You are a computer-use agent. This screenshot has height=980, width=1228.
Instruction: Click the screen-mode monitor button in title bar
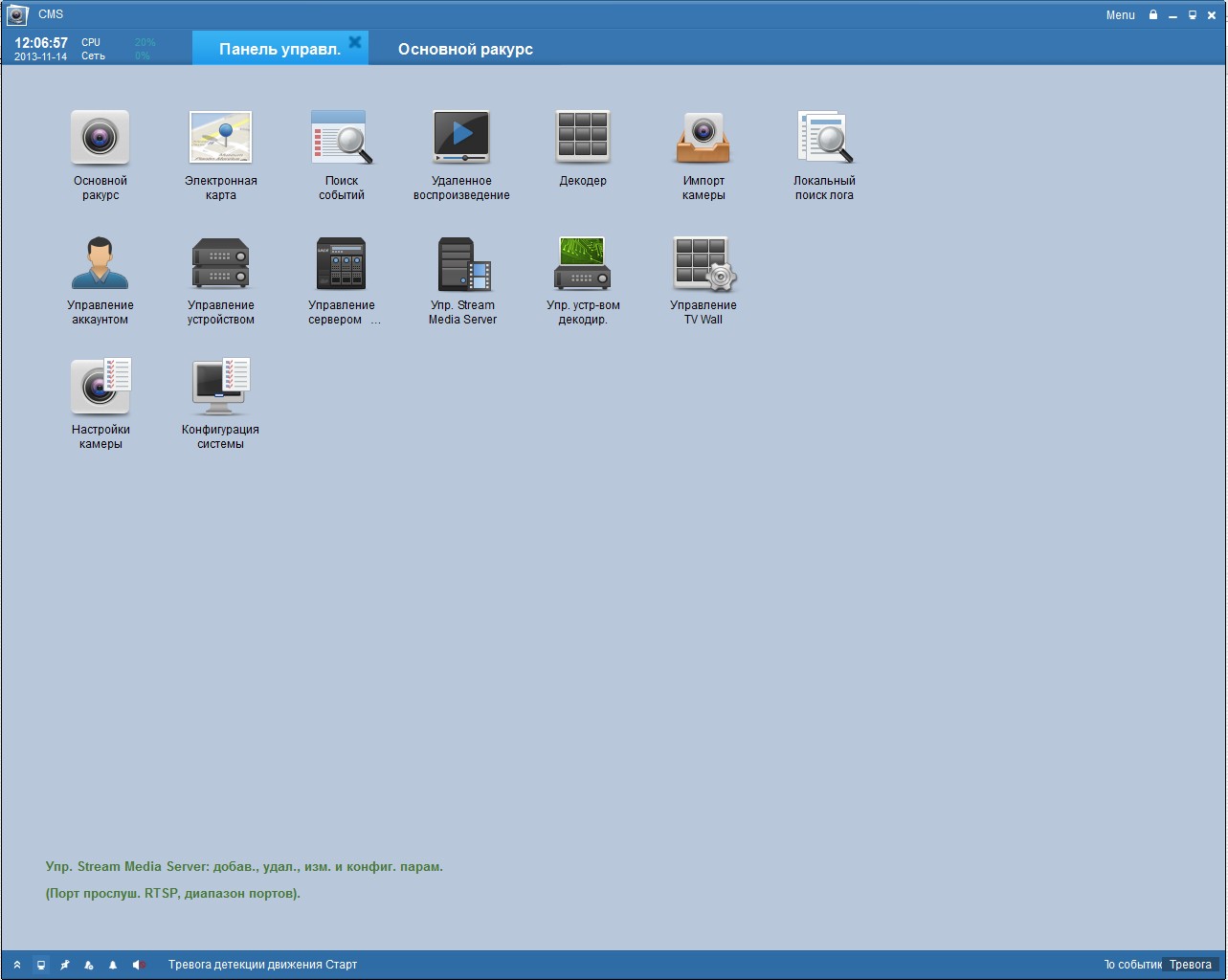[1193, 14]
